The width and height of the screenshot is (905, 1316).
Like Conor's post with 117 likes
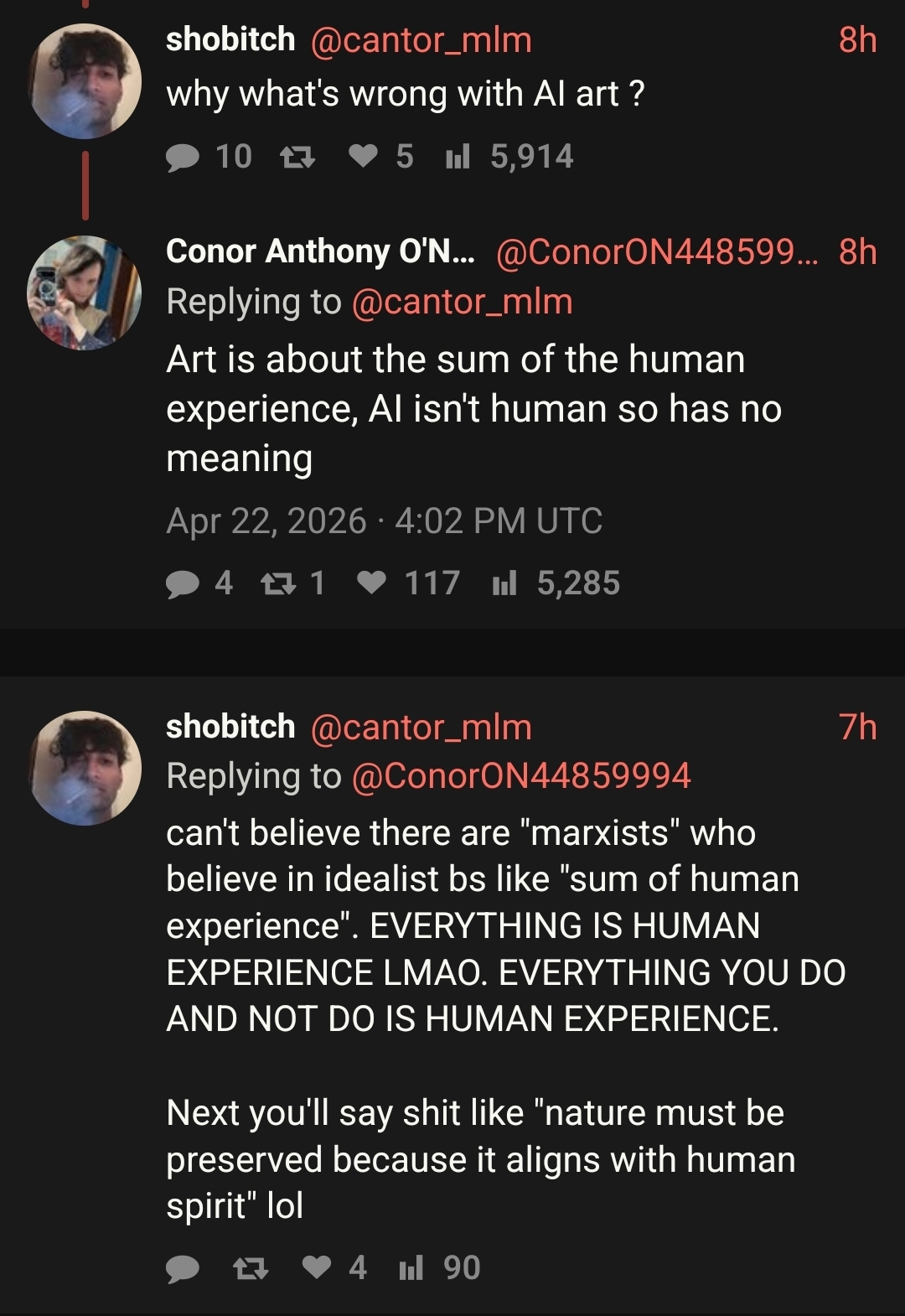[371, 583]
